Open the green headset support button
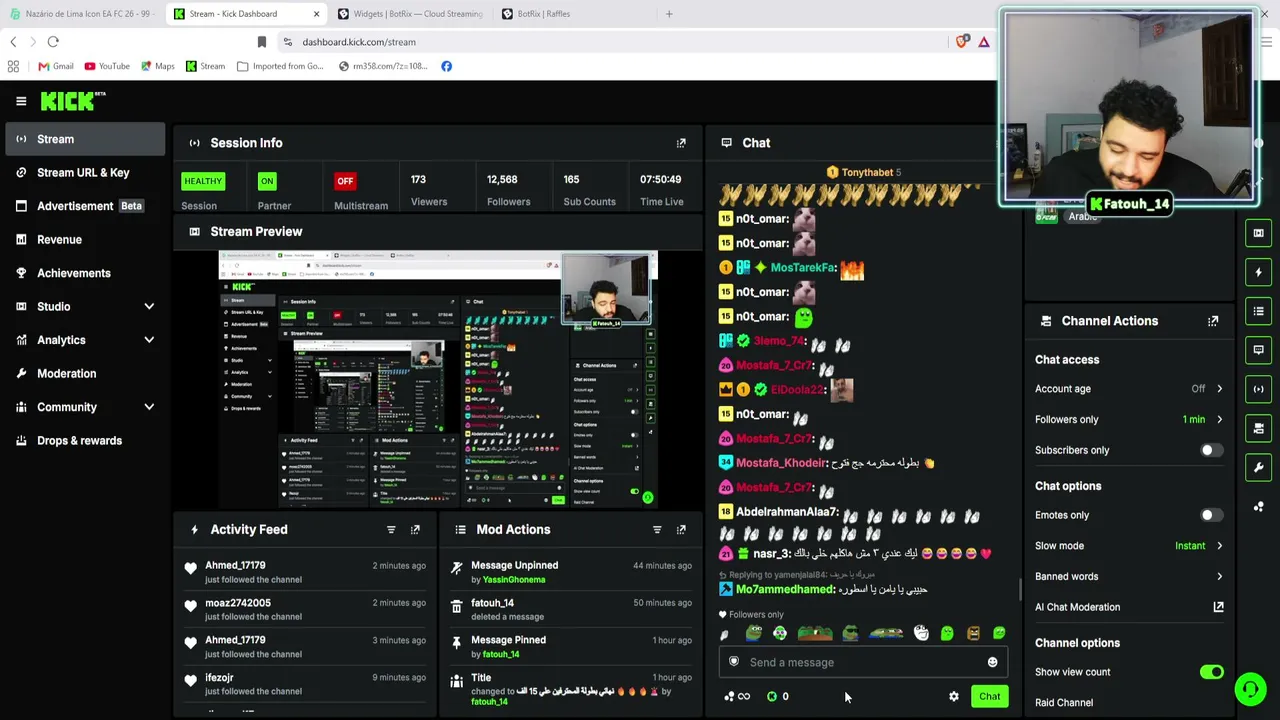Screen dimensions: 1280x720 click(x=1249, y=689)
